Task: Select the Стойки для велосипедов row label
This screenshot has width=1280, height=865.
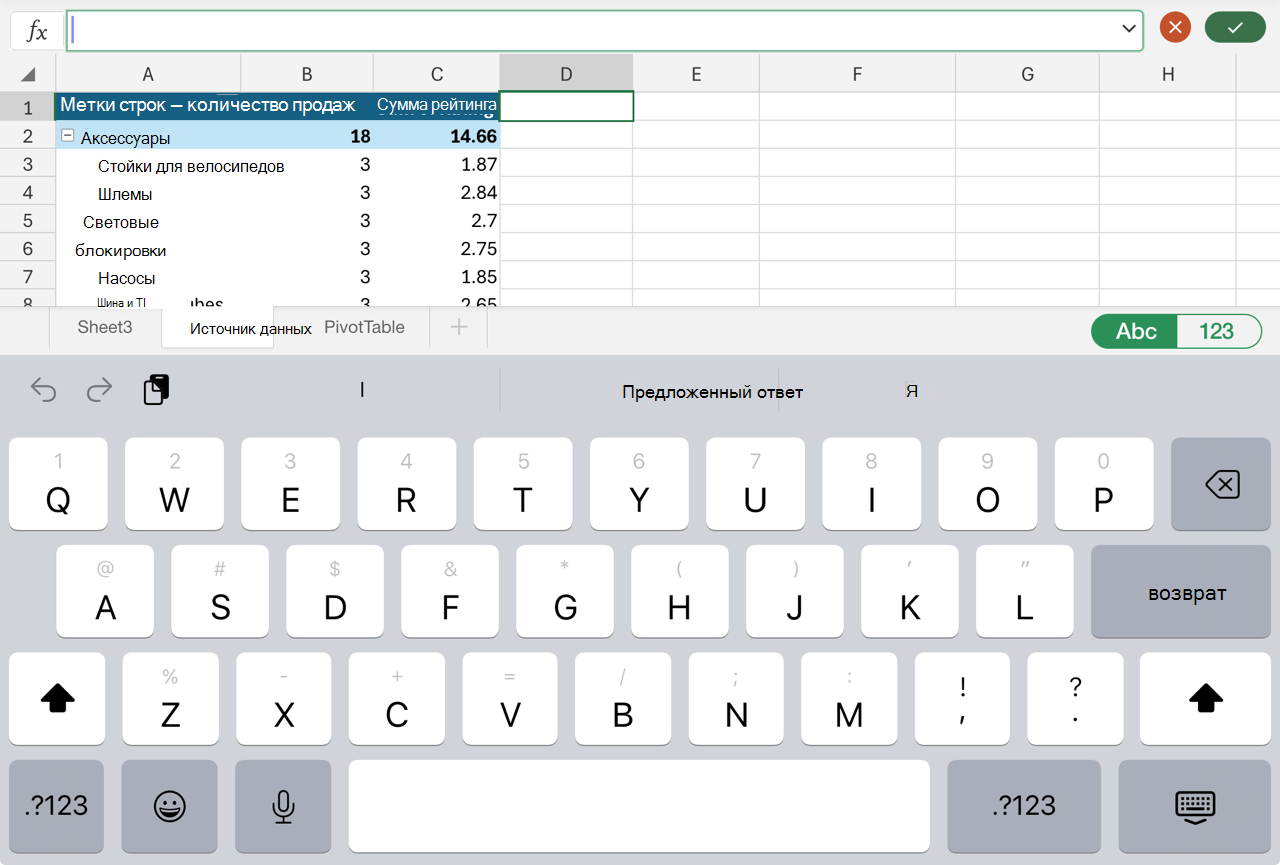Action: click(191, 166)
